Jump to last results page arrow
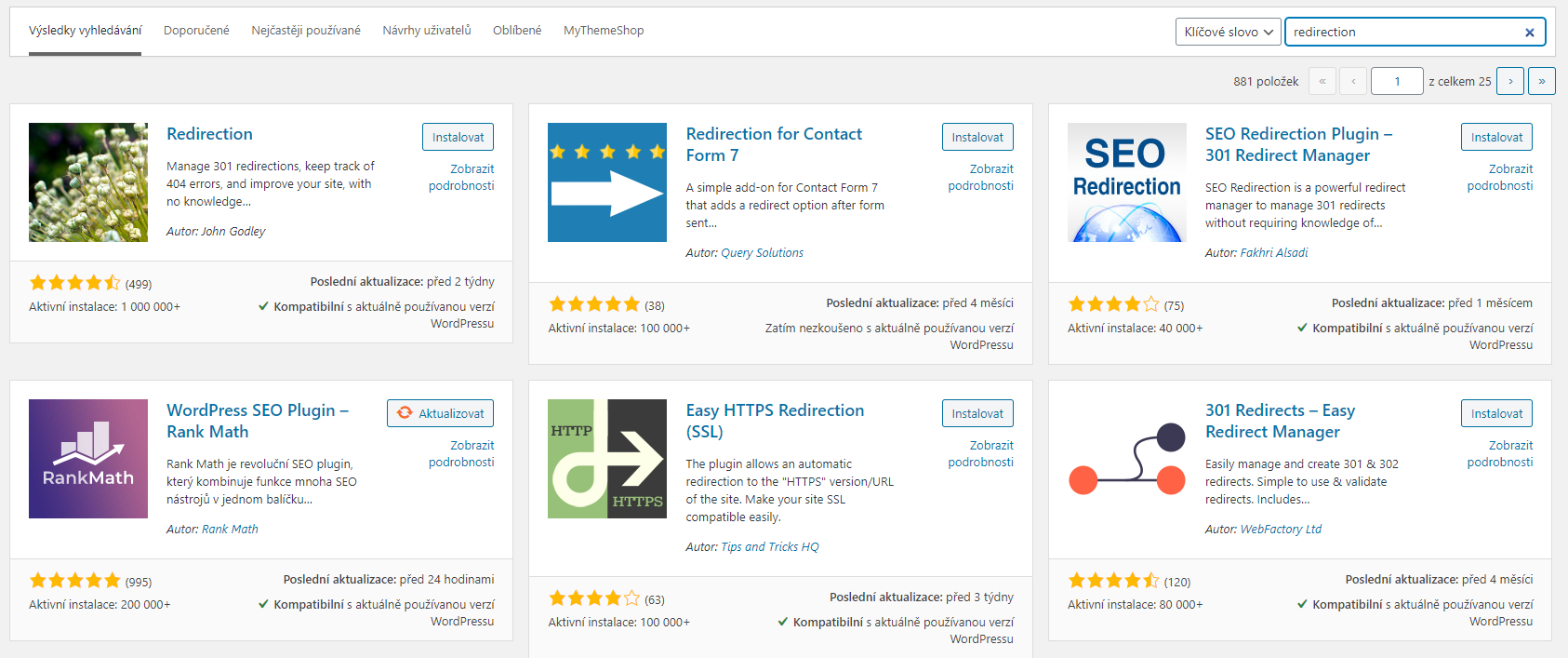 pyautogui.click(x=1542, y=81)
